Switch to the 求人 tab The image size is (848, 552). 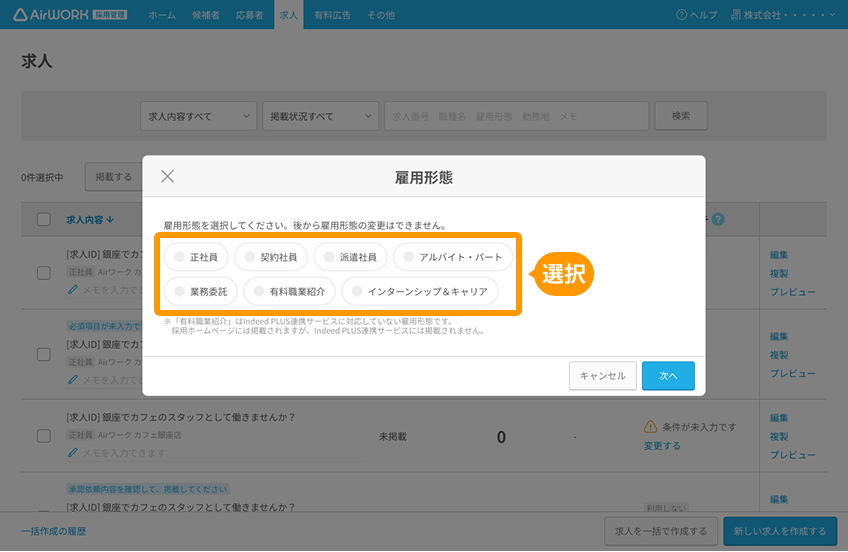coord(288,15)
